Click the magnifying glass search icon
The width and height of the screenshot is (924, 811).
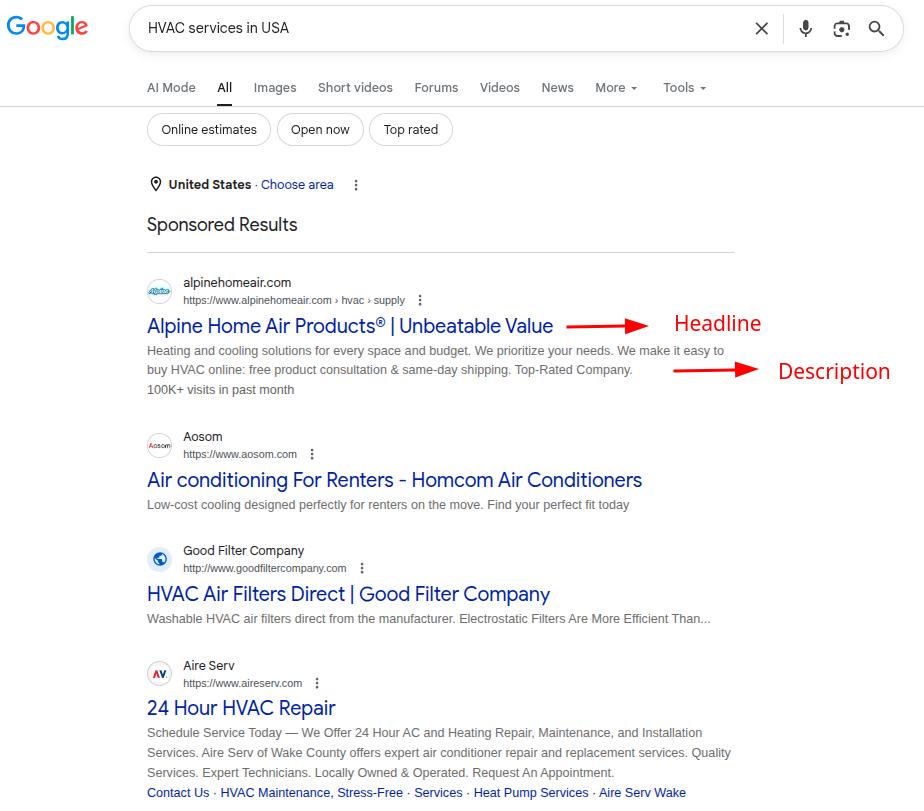(x=876, y=28)
